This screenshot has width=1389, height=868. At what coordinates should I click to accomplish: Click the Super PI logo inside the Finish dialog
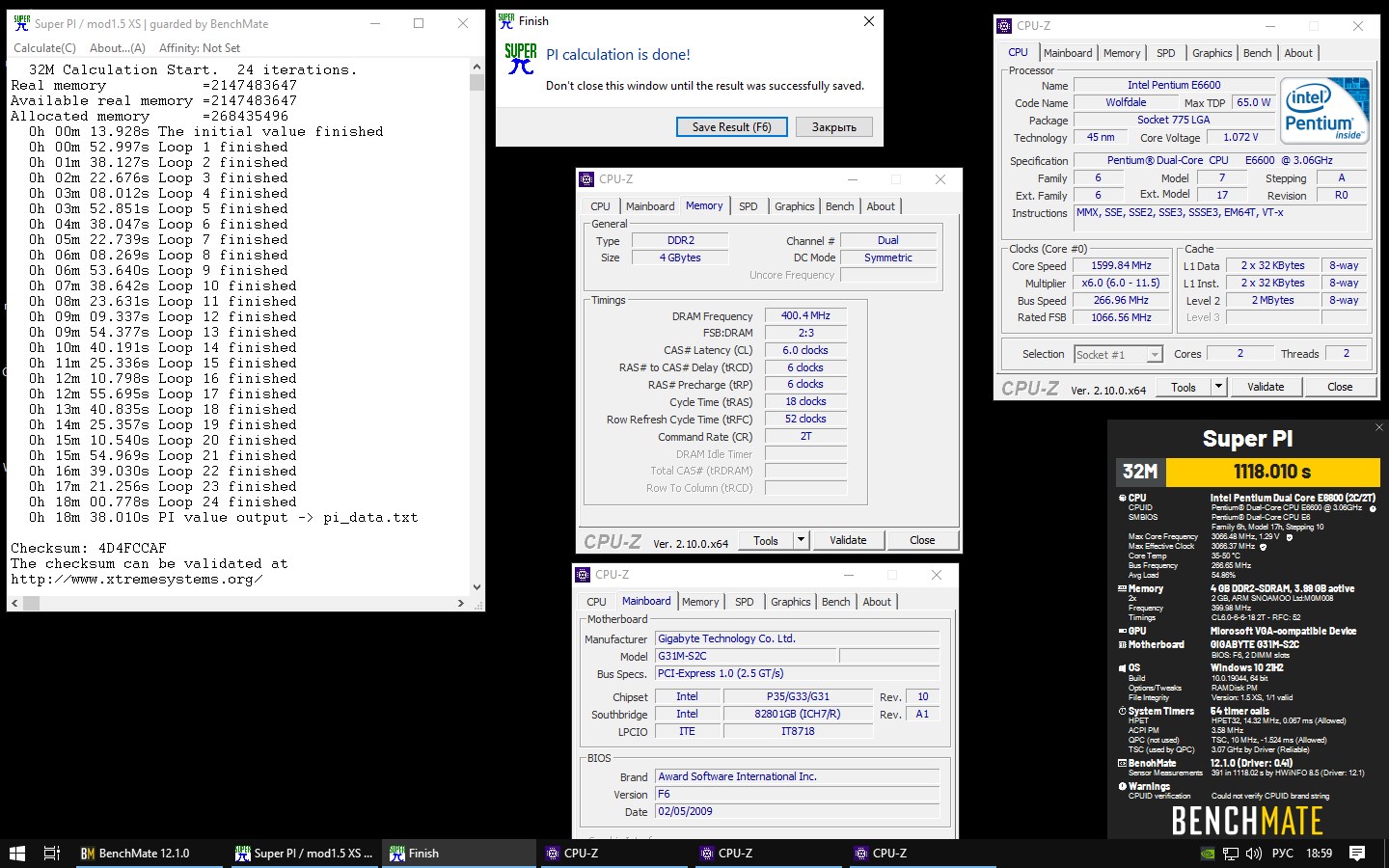click(x=521, y=59)
